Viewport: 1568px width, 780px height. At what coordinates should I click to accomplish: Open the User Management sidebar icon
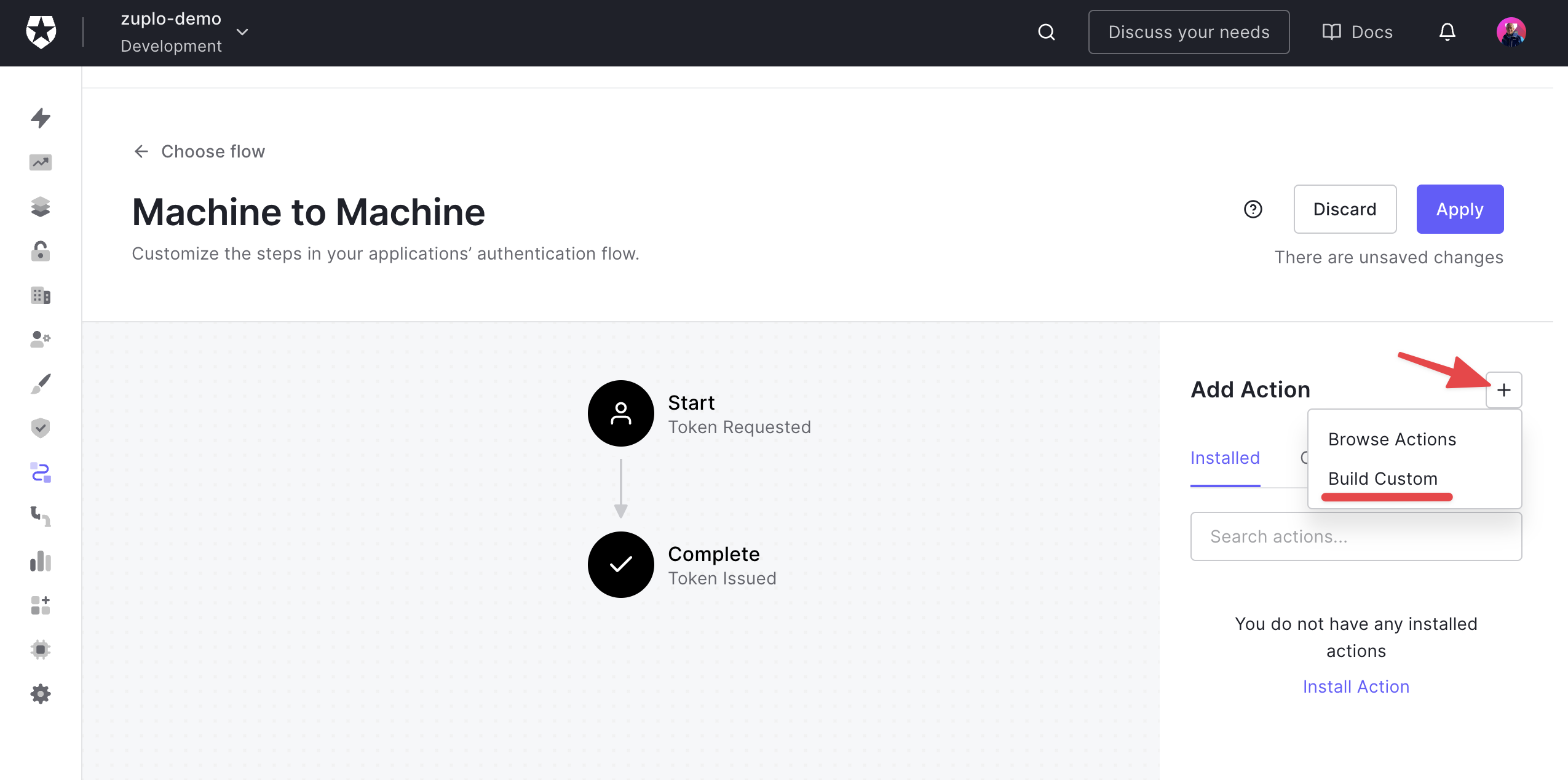(x=41, y=340)
